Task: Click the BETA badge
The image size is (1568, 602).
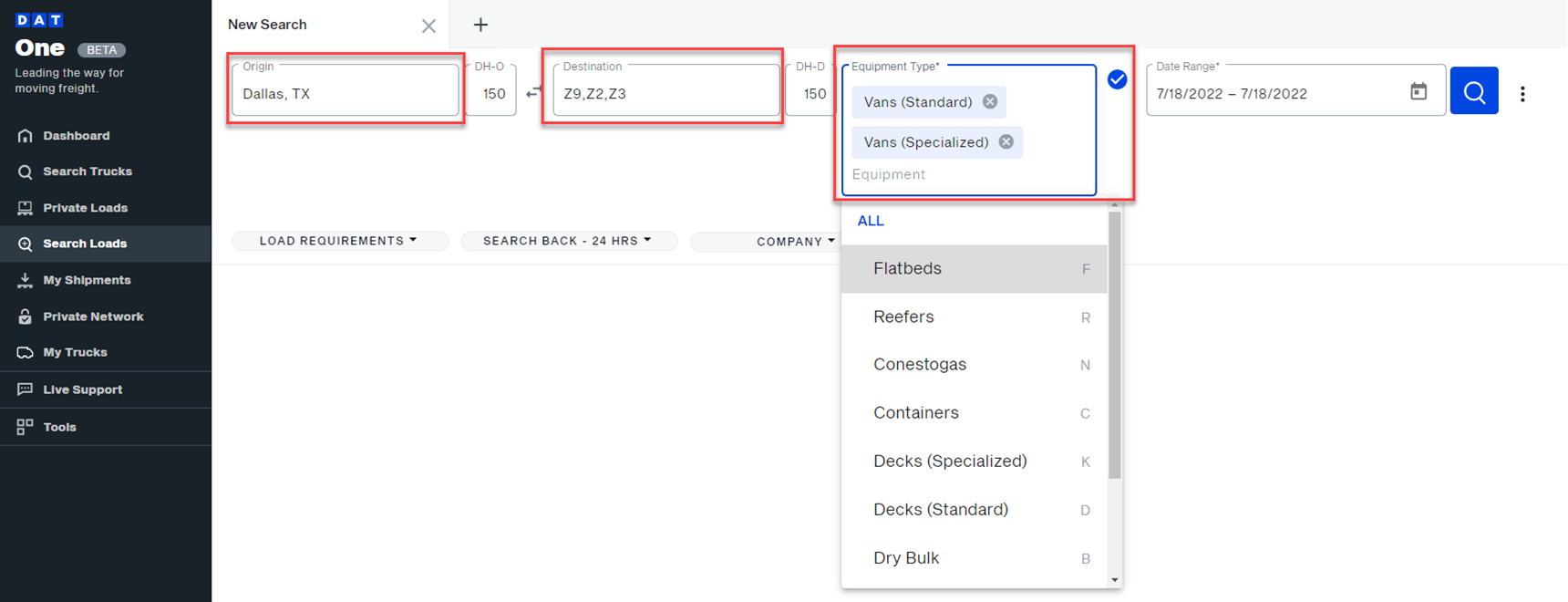Action: pyautogui.click(x=101, y=50)
